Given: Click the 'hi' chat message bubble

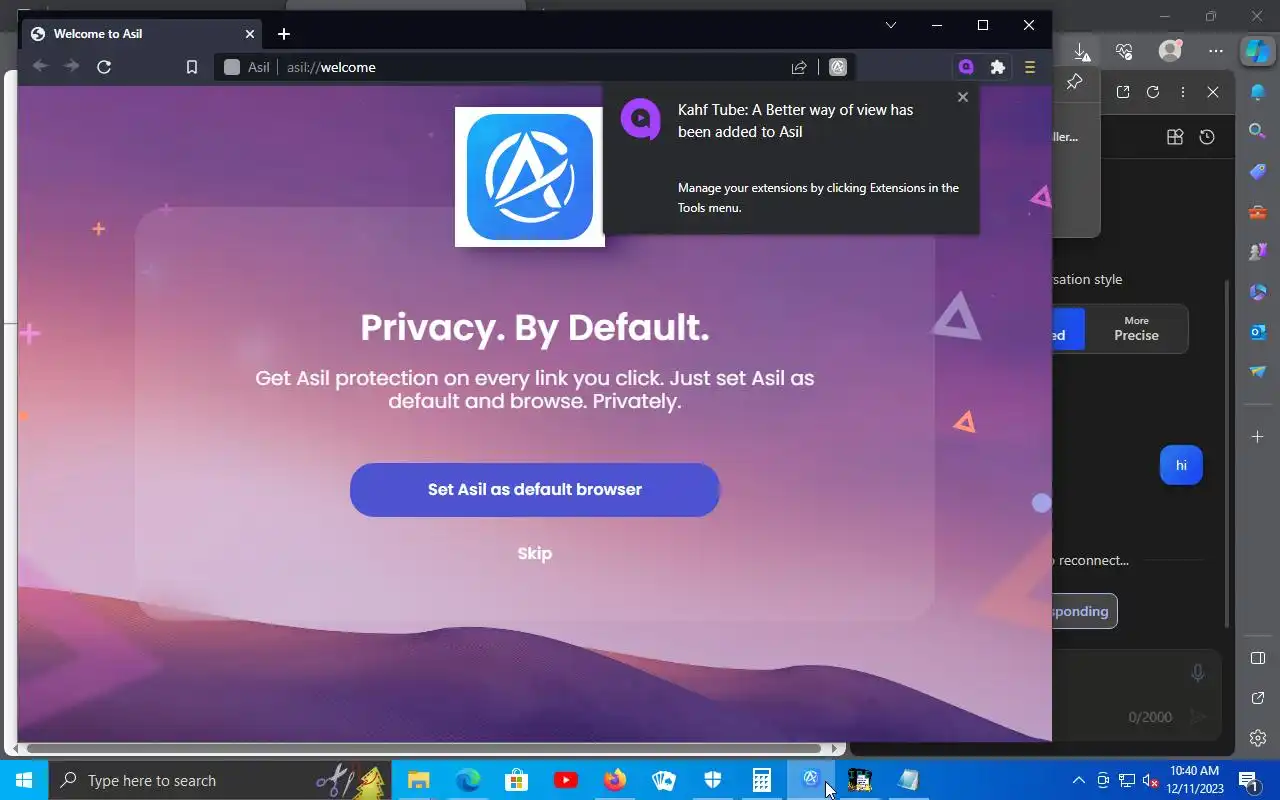Looking at the screenshot, I should 1181,465.
